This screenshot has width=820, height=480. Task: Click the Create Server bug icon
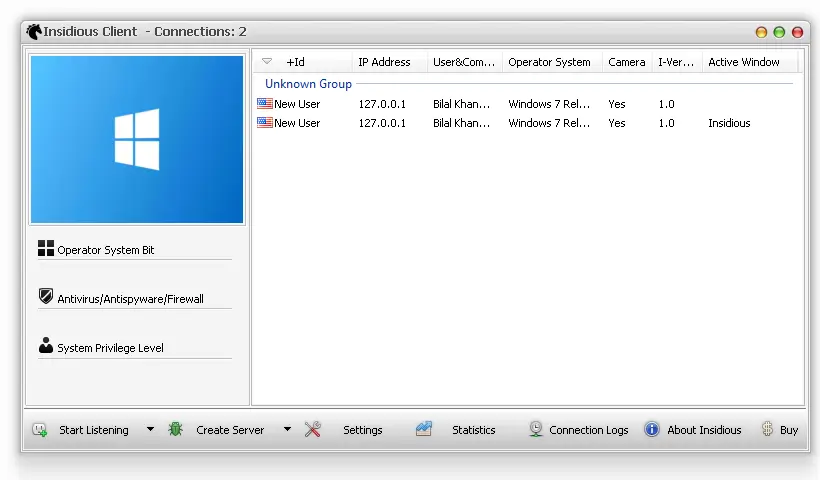(x=176, y=430)
